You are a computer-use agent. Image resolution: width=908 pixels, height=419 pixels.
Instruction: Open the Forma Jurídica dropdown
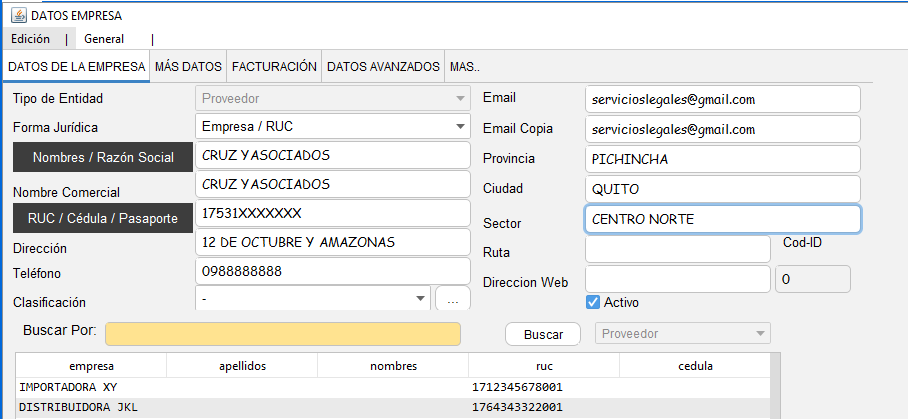(459, 127)
